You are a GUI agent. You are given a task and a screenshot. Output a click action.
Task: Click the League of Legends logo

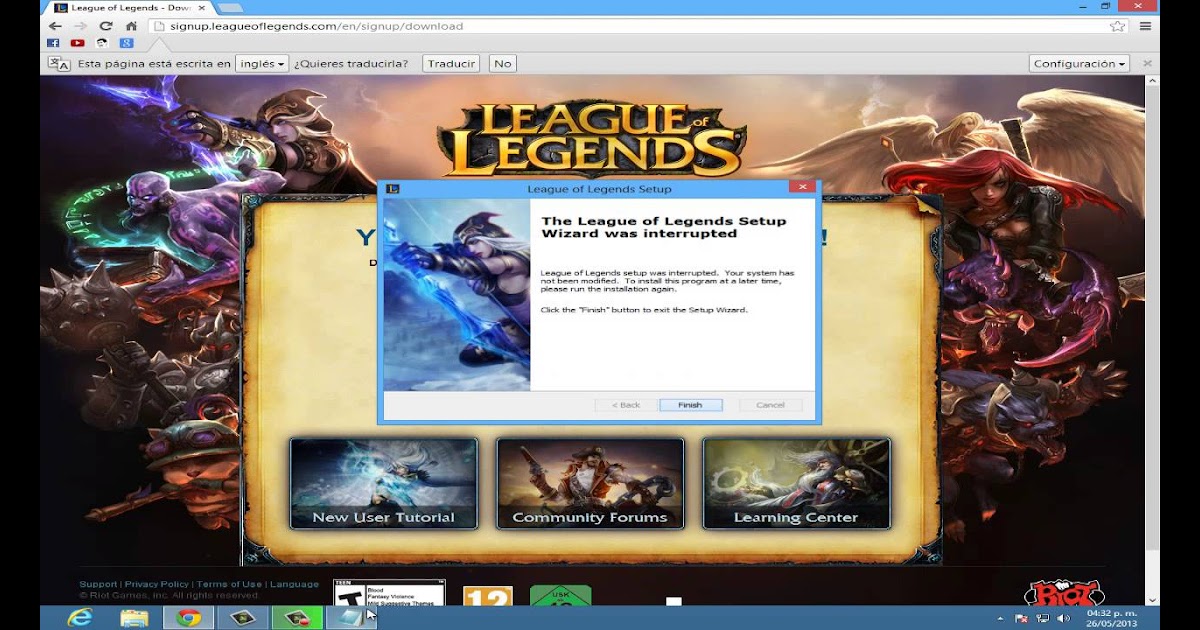[590, 140]
